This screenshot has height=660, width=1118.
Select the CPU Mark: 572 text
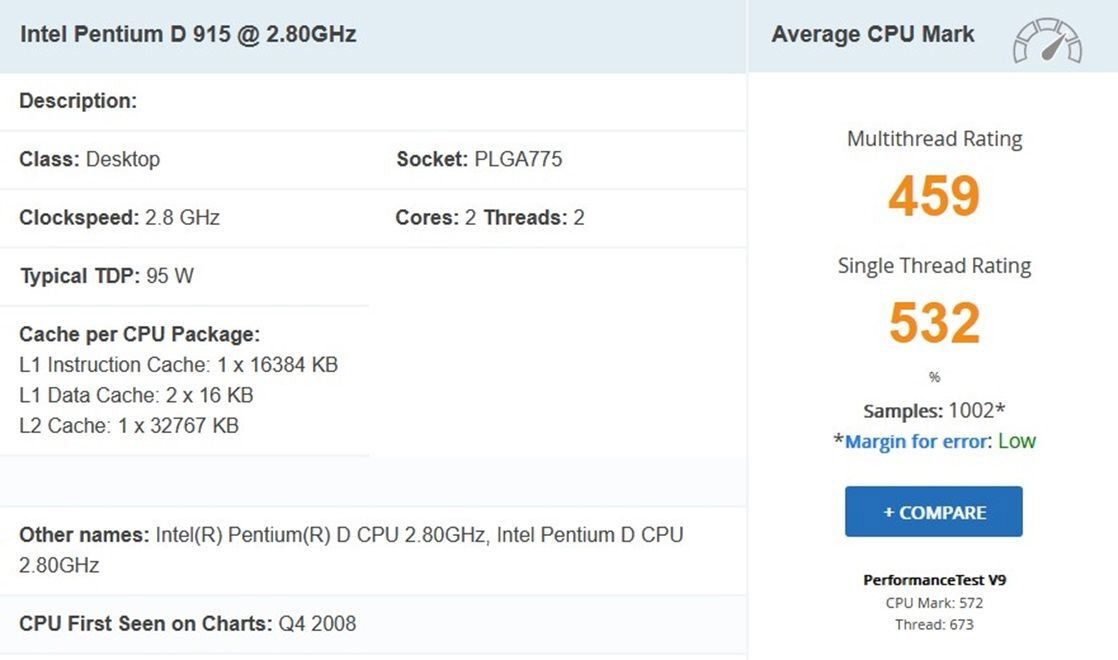(934, 603)
